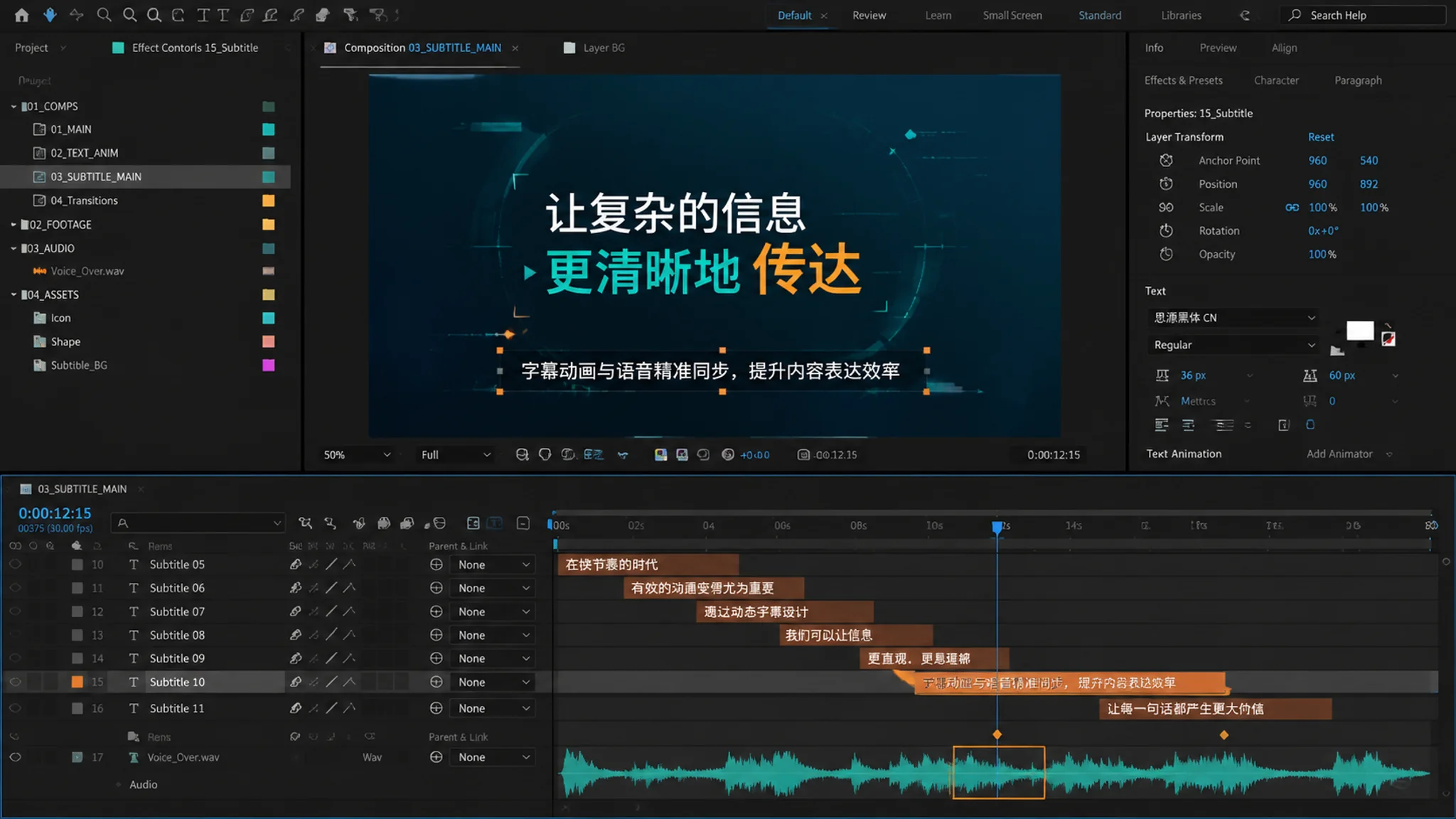Toggle visibility of Subtitle 09 layer
The image size is (1456, 819).
pos(15,658)
